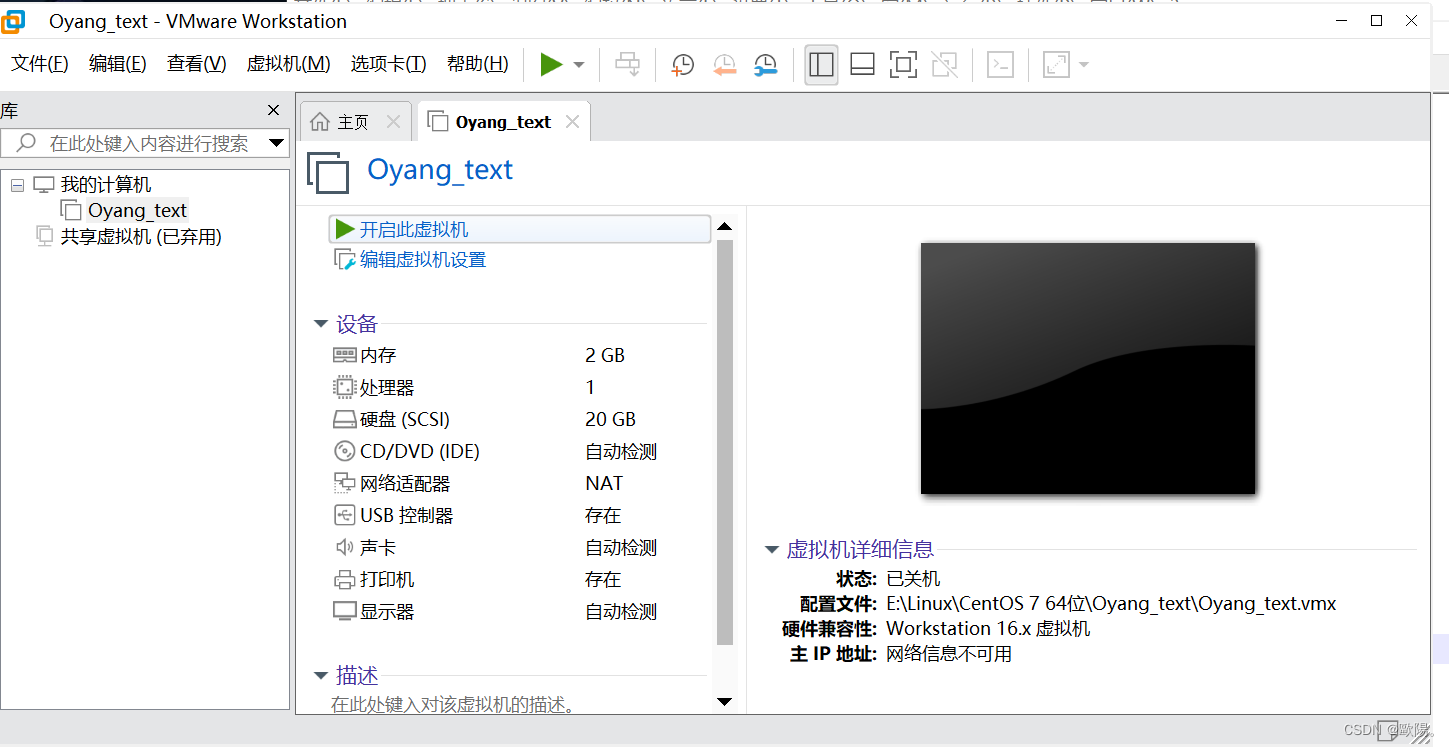Viewport: 1449px width, 747px height.
Task: Take a snapshot using the clock-plus icon
Action: [683, 65]
